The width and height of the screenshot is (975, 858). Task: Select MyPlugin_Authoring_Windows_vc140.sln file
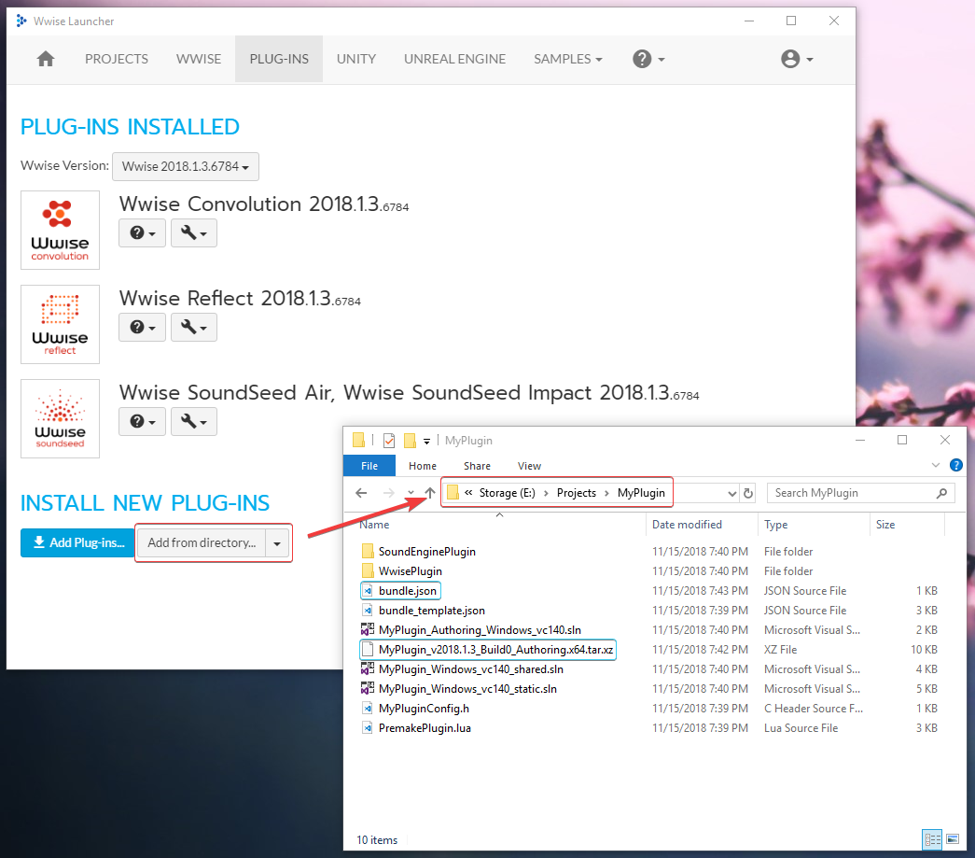coord(479,630)
